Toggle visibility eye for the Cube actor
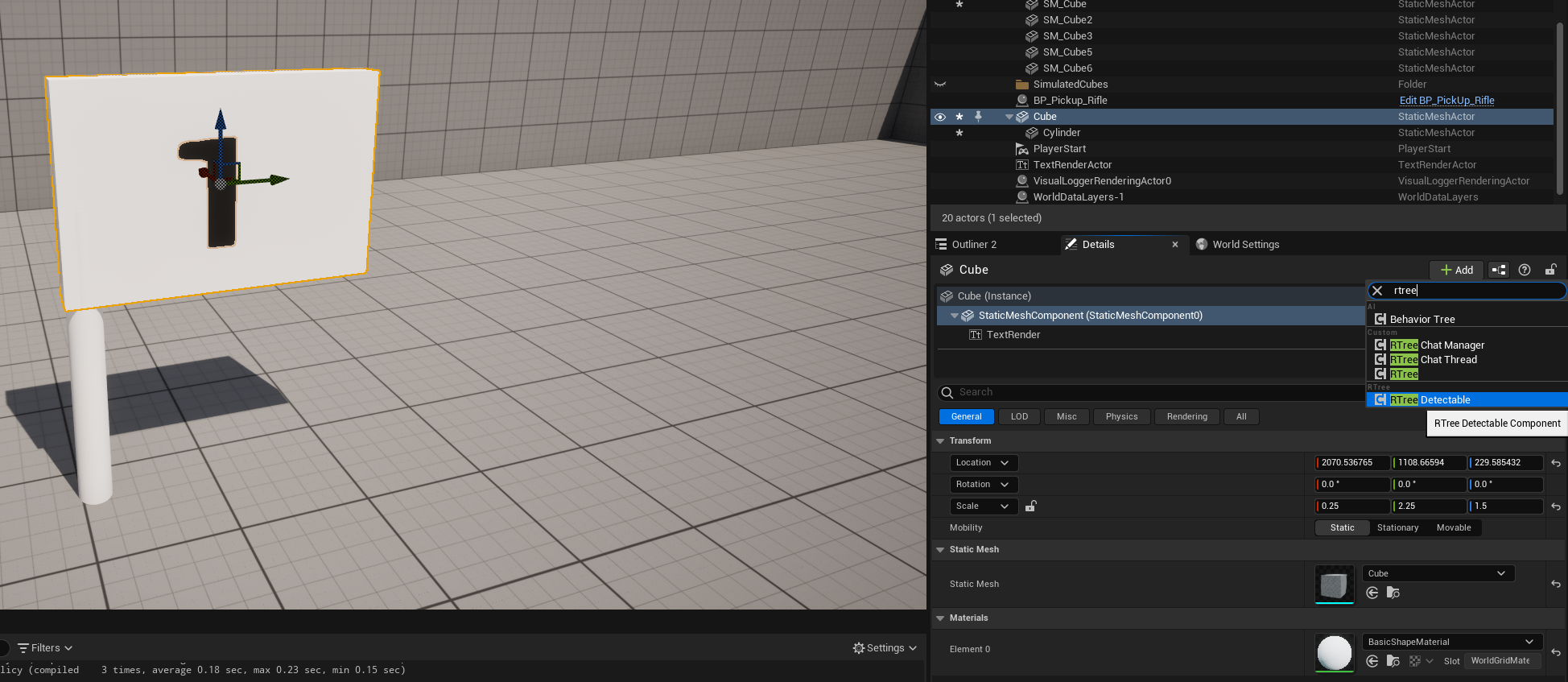Image resolution: width=1568 pixels, height=682 pixels. pyautogui.click(x=939, y=117)
